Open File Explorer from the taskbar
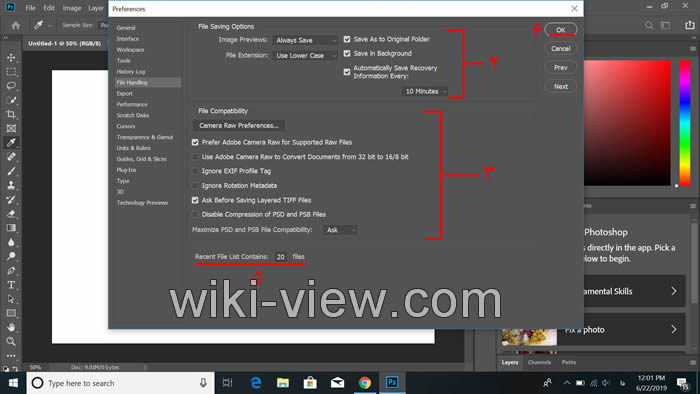700x394 pixels. pyautogui.click(x=283, y=383)
